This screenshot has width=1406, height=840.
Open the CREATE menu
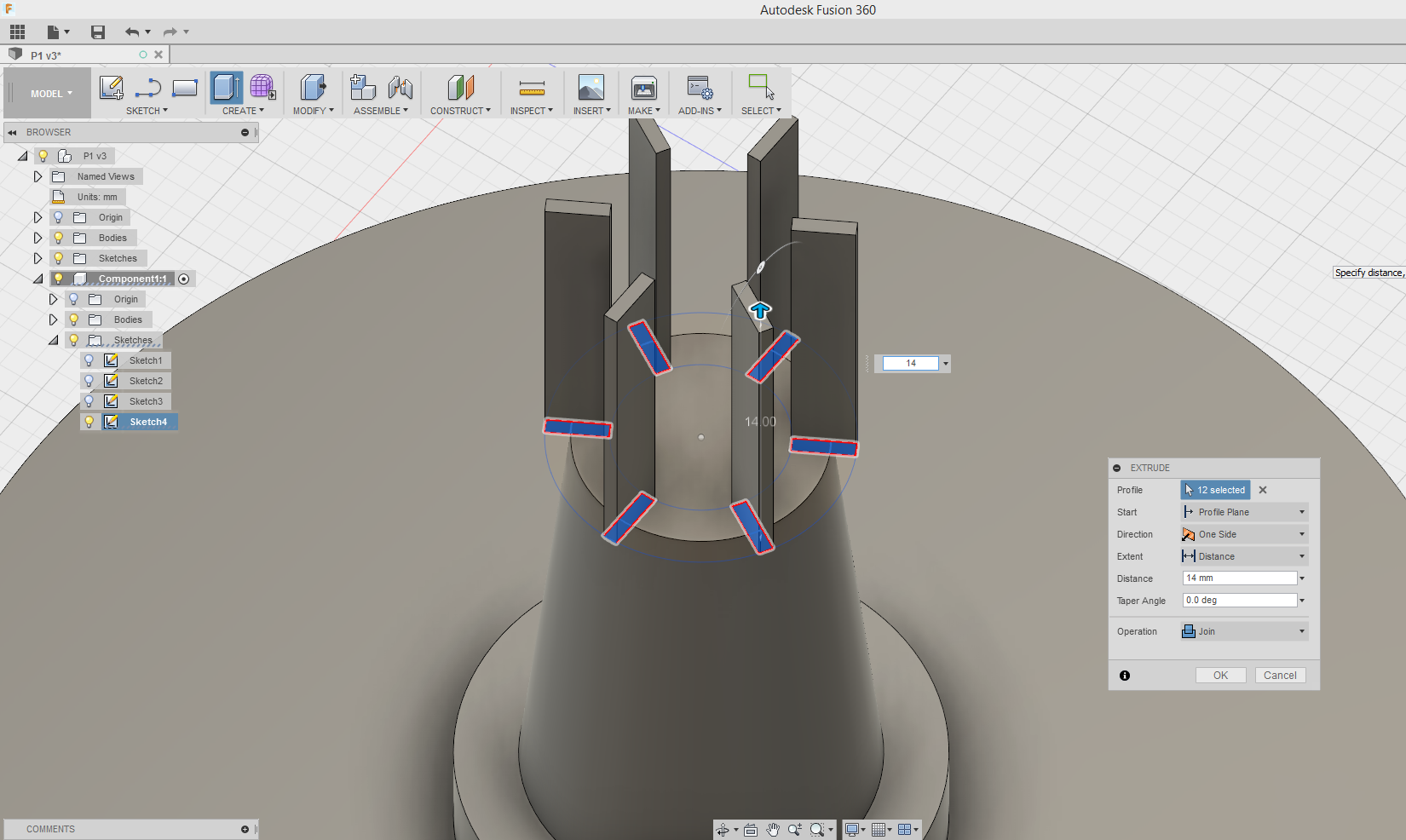pos(243,111)
